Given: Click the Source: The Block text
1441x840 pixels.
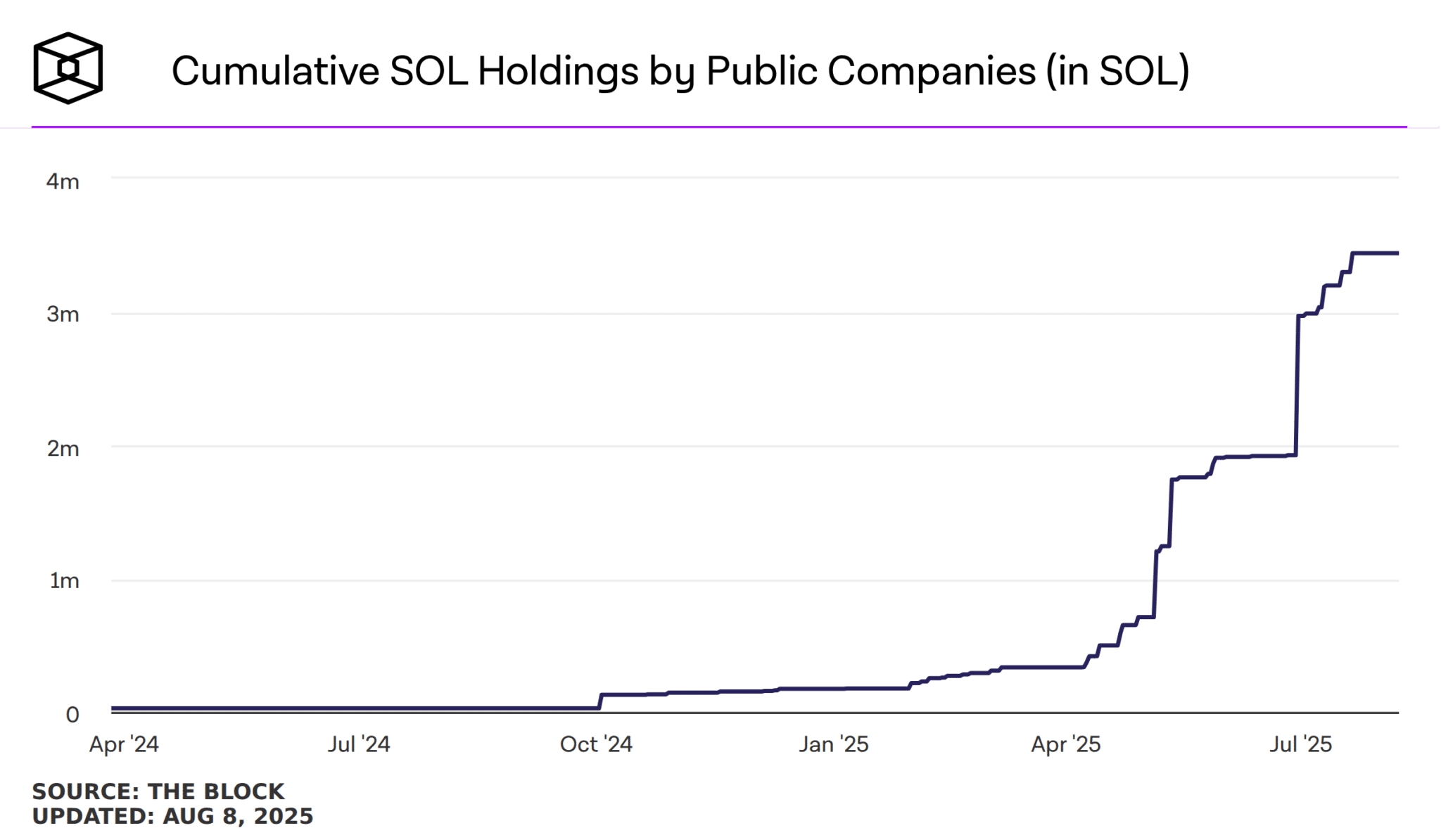Looking at the screenshot, I should [158, 791].
